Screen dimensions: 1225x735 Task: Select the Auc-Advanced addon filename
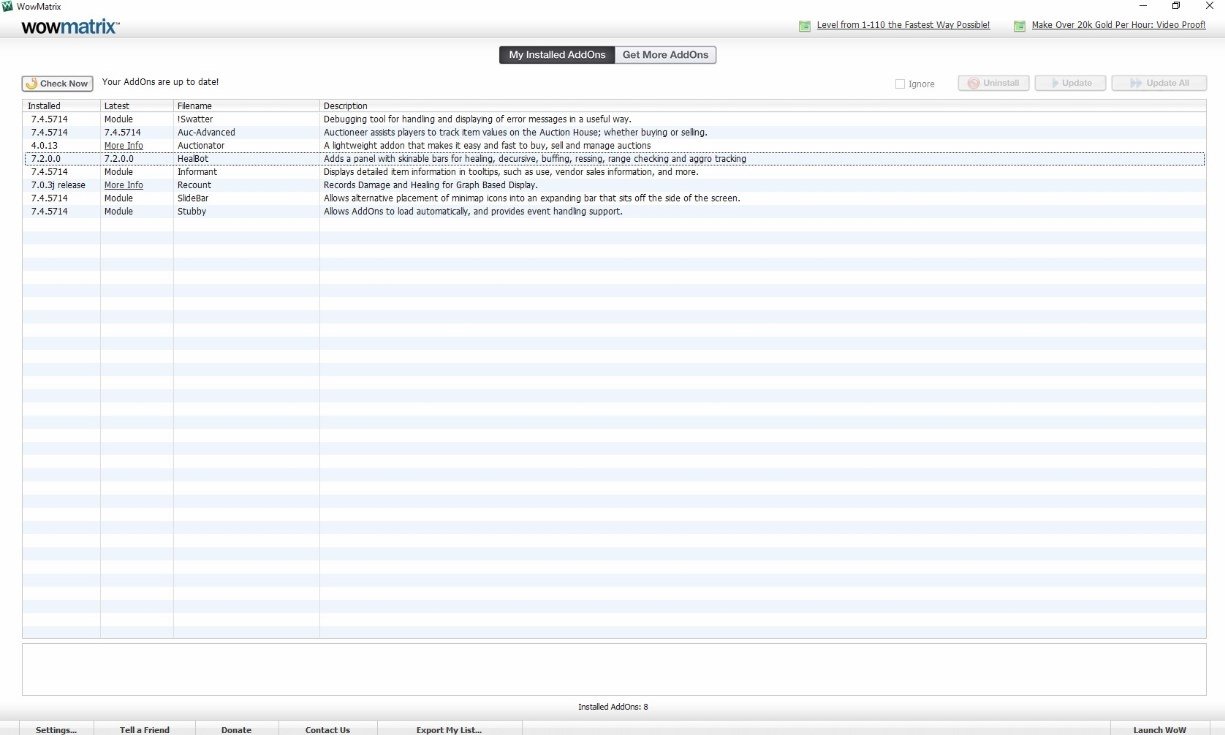pos(206,133)
